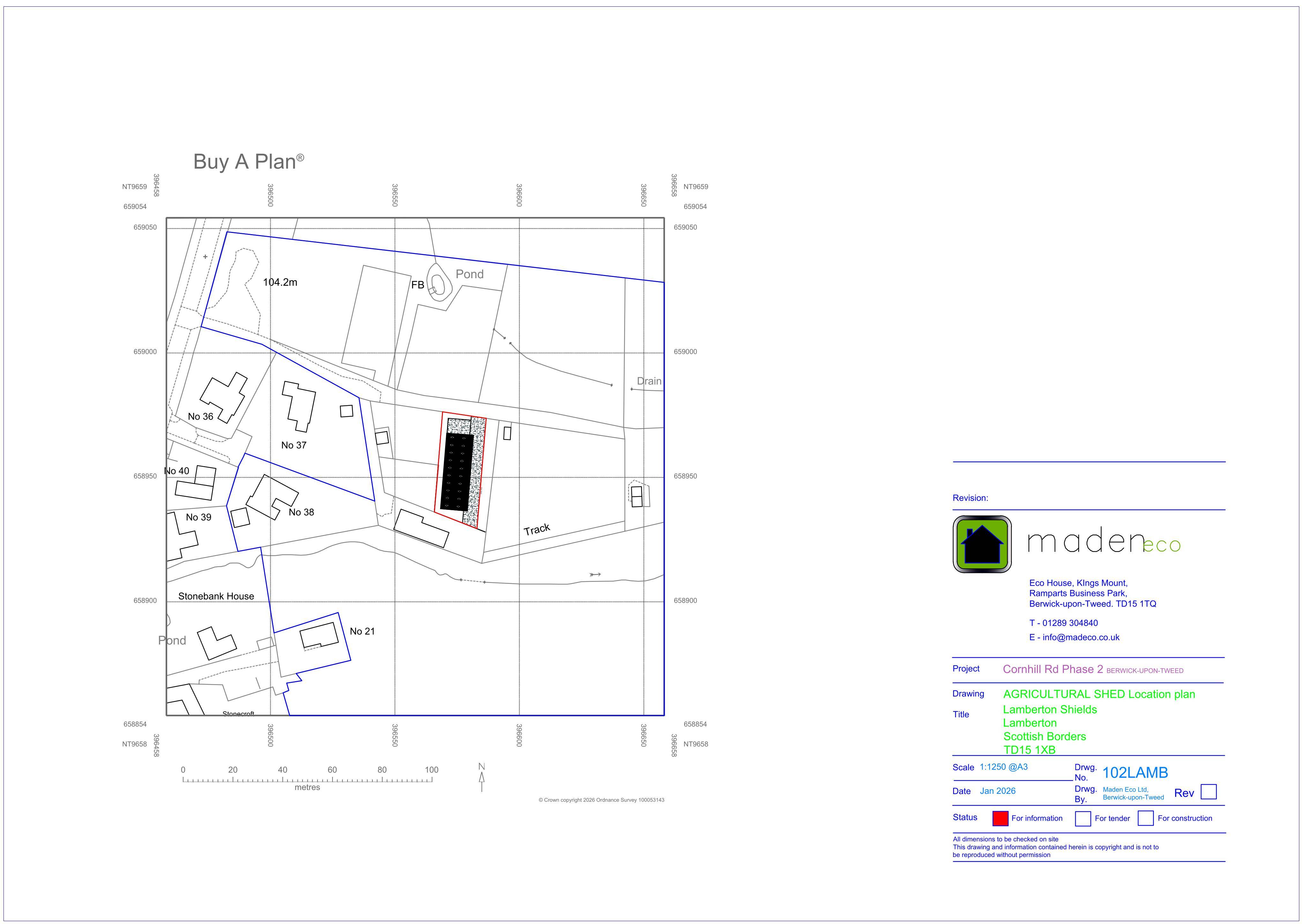The width and height of the screenshot is (1307, 924).
Task: Click the FB footbridge label
Action: coord(418,285)
